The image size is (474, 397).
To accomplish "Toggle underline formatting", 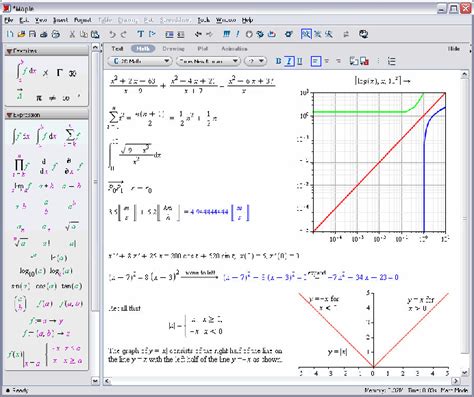I will [300, 61].
